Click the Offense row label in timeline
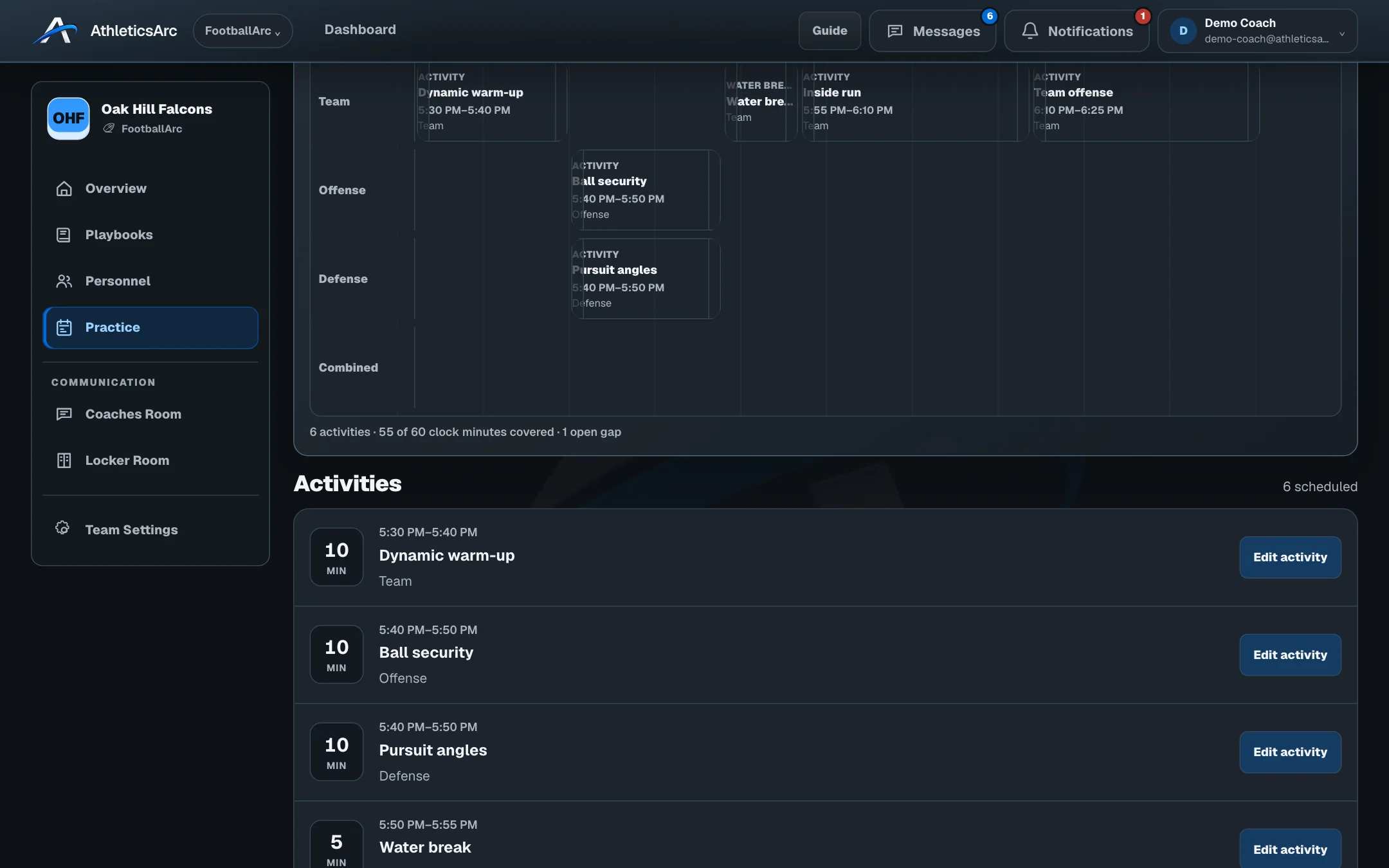Viewport: 1389px width, 868px height. (x=342, y=190)
